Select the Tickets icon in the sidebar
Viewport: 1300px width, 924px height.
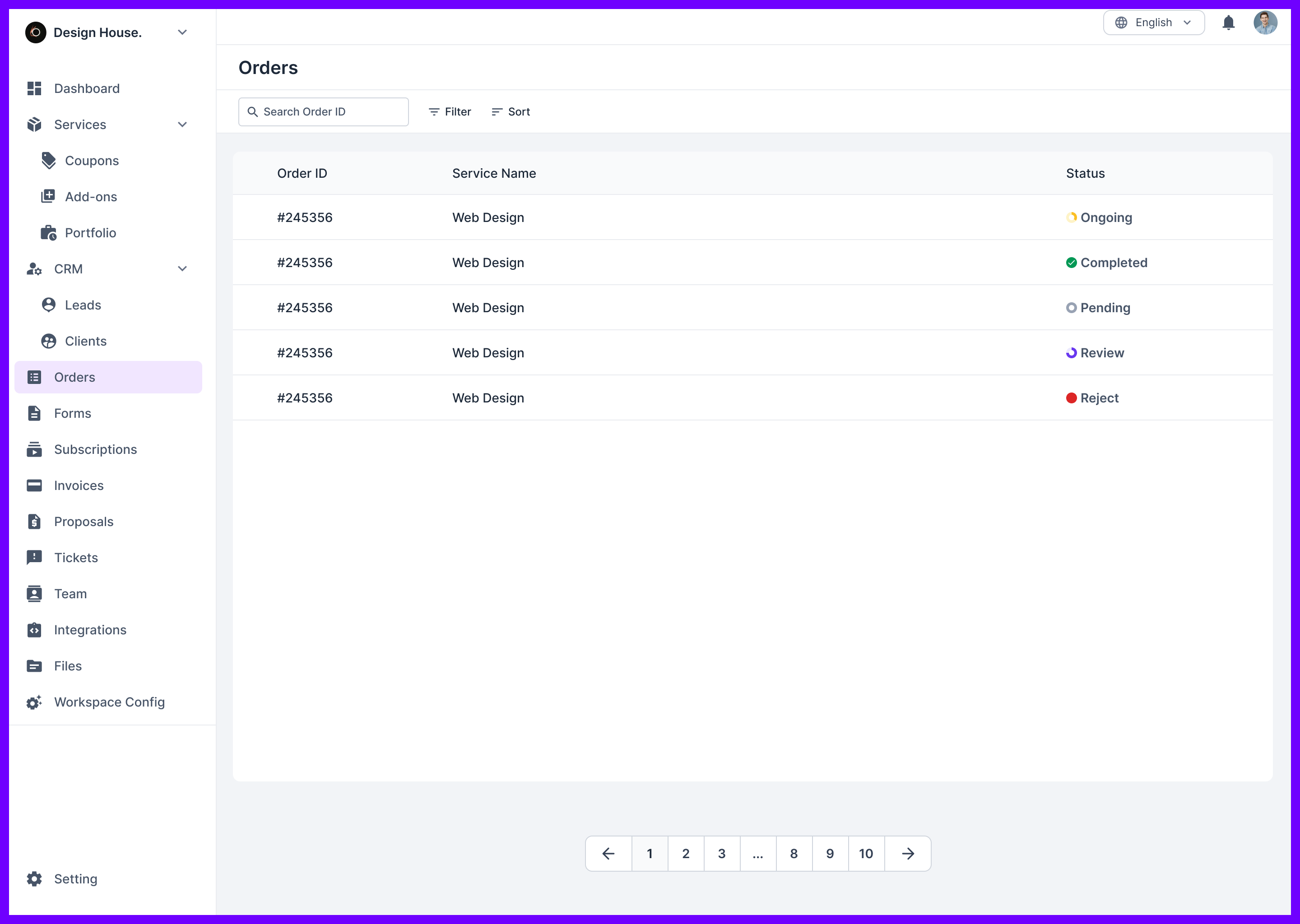point(33,557)
